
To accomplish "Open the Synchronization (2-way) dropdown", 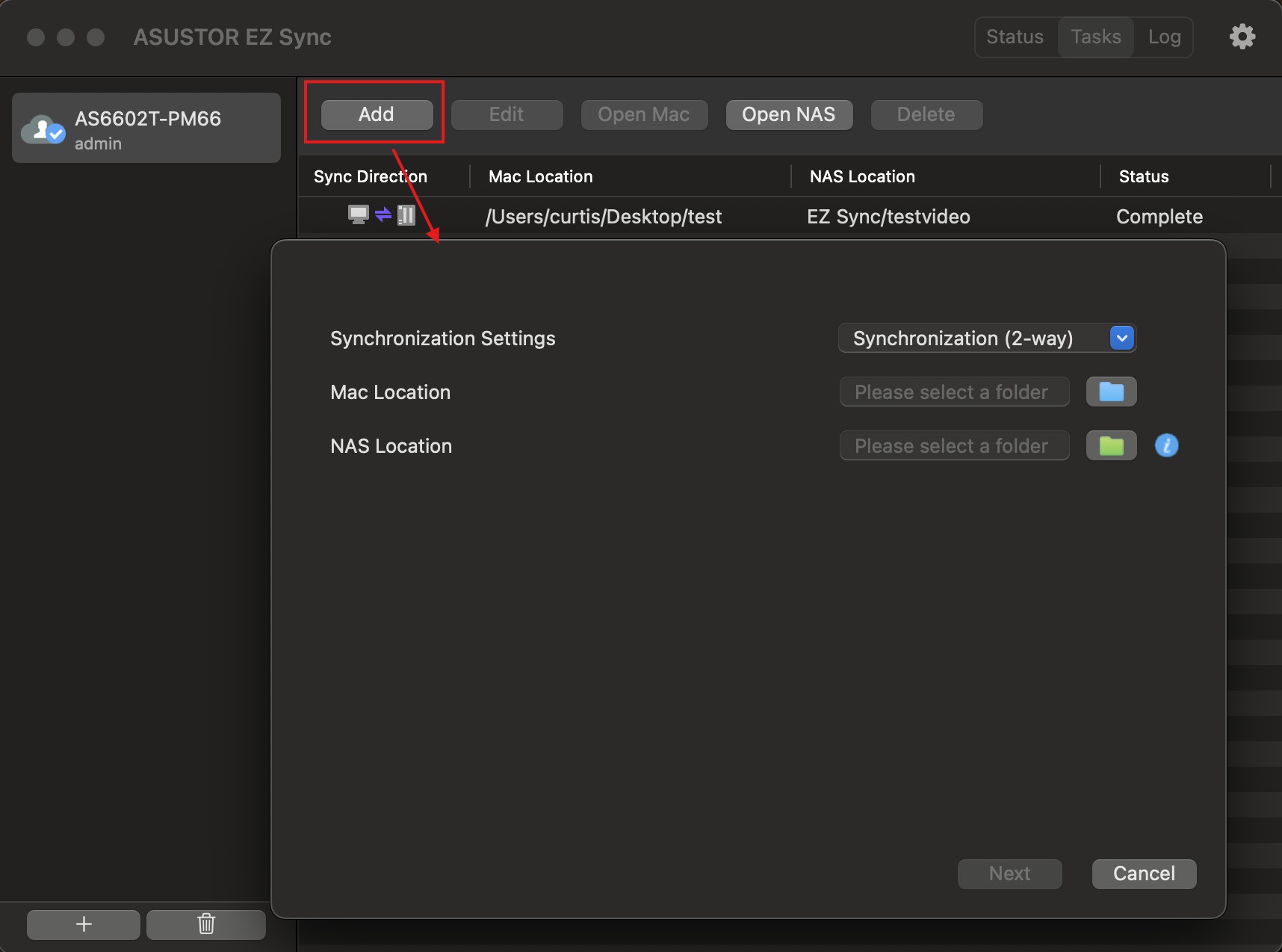I will (x=987, y=338).
